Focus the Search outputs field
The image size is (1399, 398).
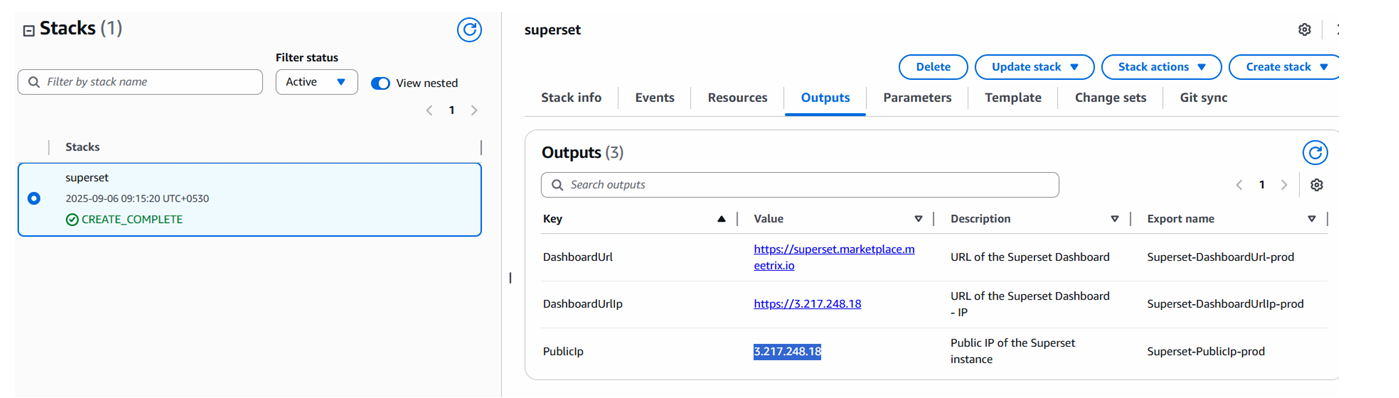(x=800, y=185)
